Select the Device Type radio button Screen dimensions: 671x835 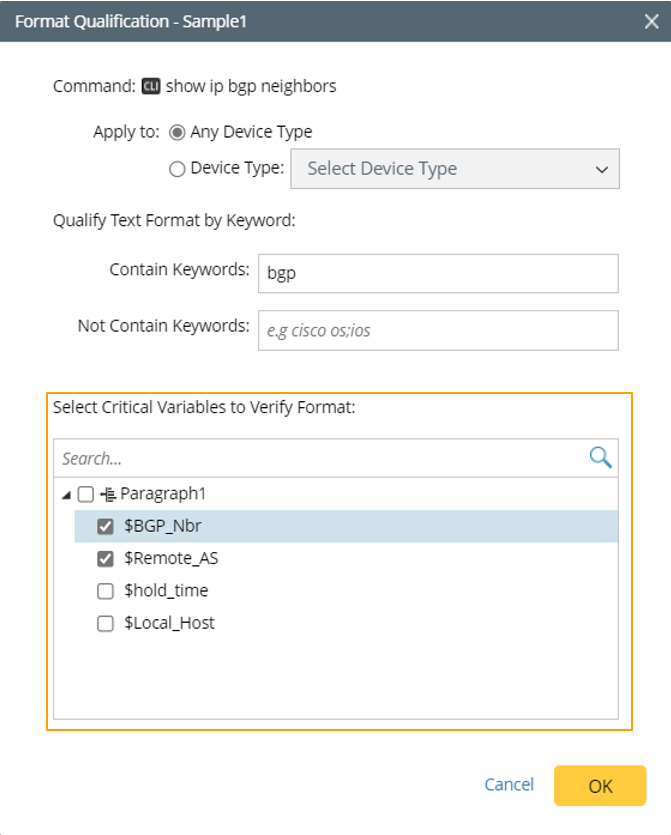tap(177, 169)
